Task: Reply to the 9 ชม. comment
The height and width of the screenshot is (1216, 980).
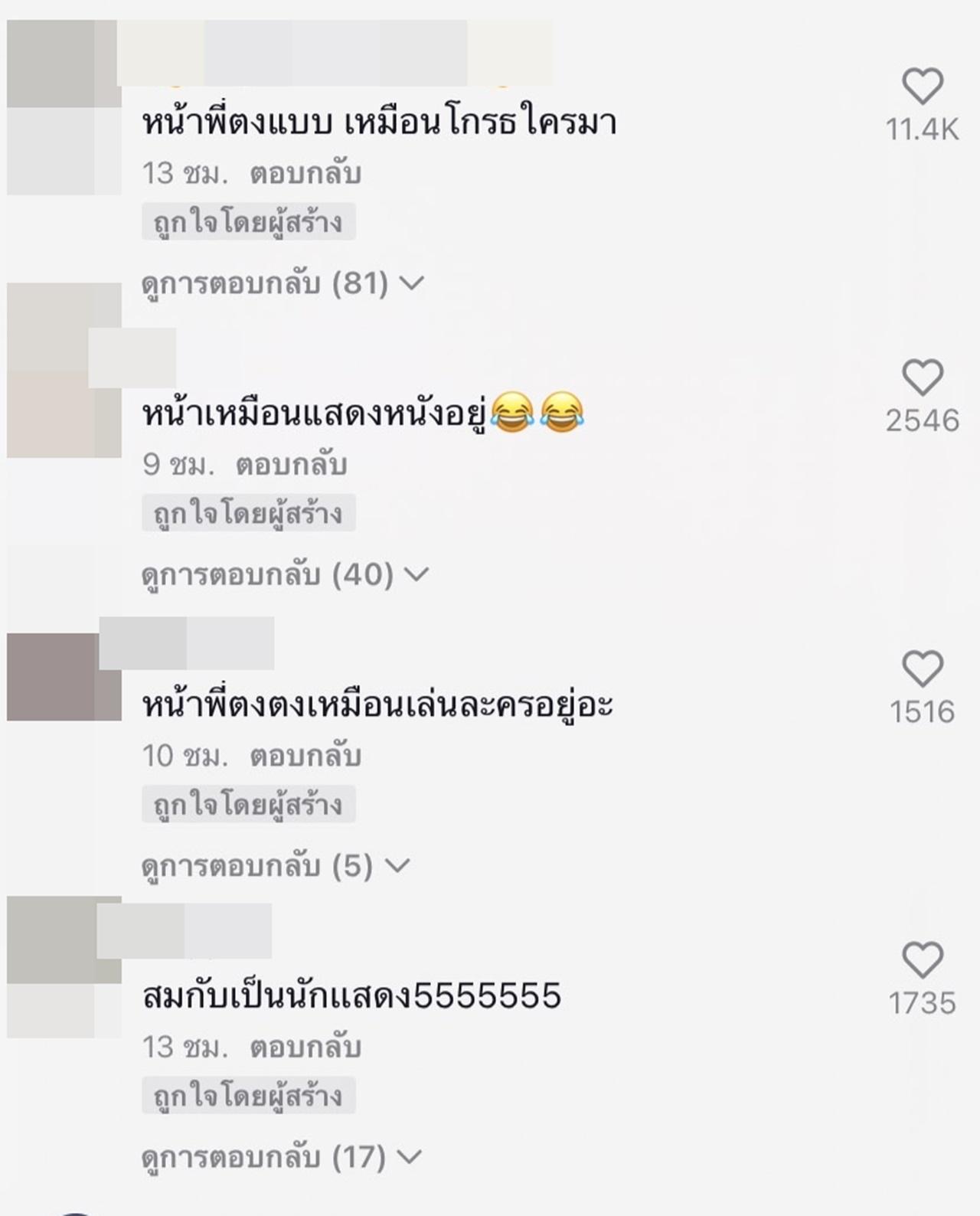Action: point(291,465)
